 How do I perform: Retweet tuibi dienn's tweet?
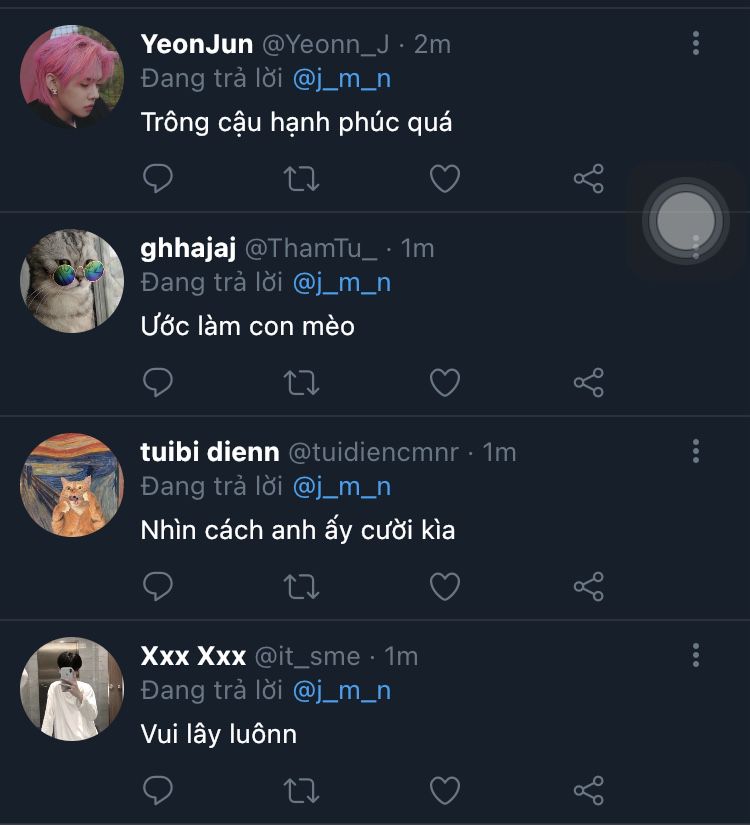301,586
